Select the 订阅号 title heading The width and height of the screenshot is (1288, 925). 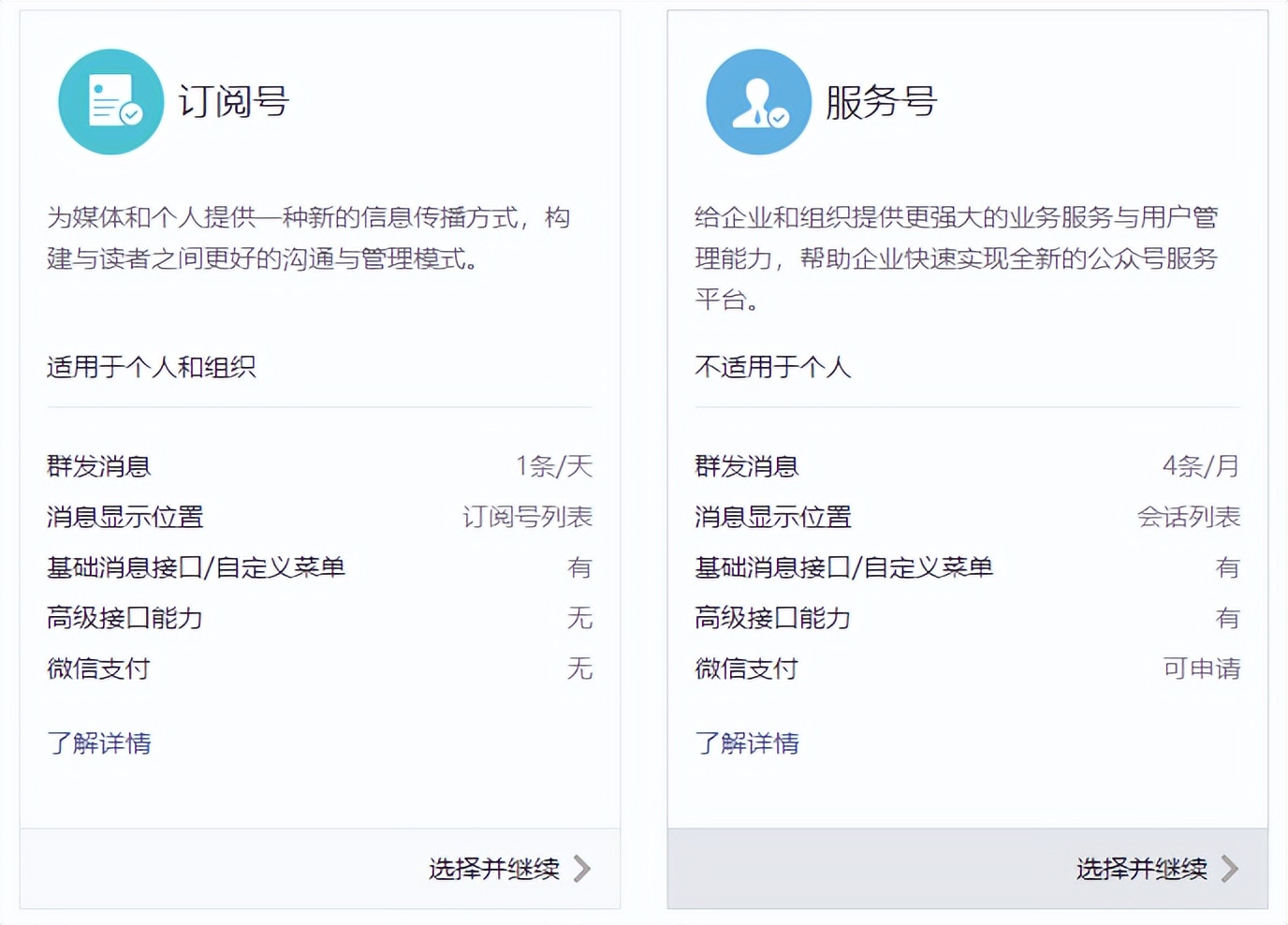(x=234, y=102)
